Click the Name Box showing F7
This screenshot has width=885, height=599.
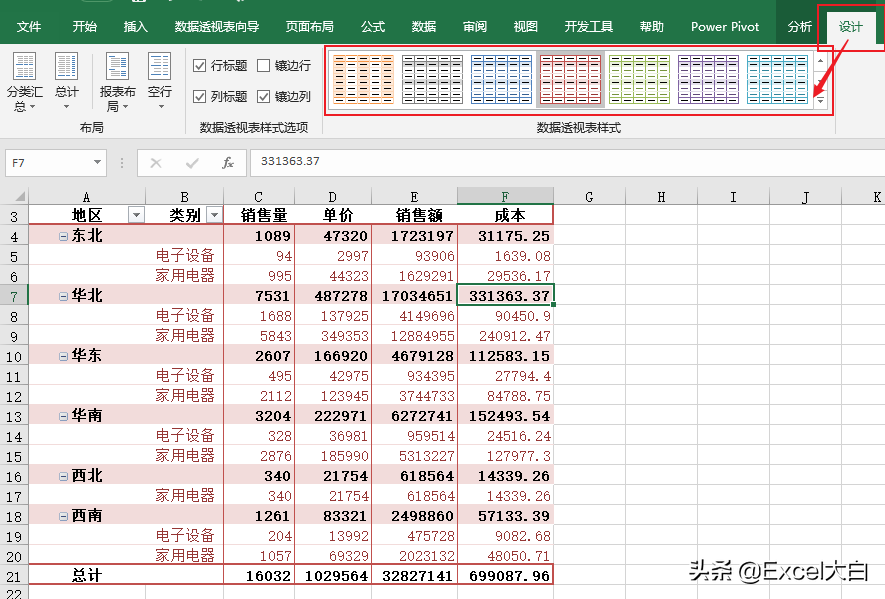[x=48, y=163]
